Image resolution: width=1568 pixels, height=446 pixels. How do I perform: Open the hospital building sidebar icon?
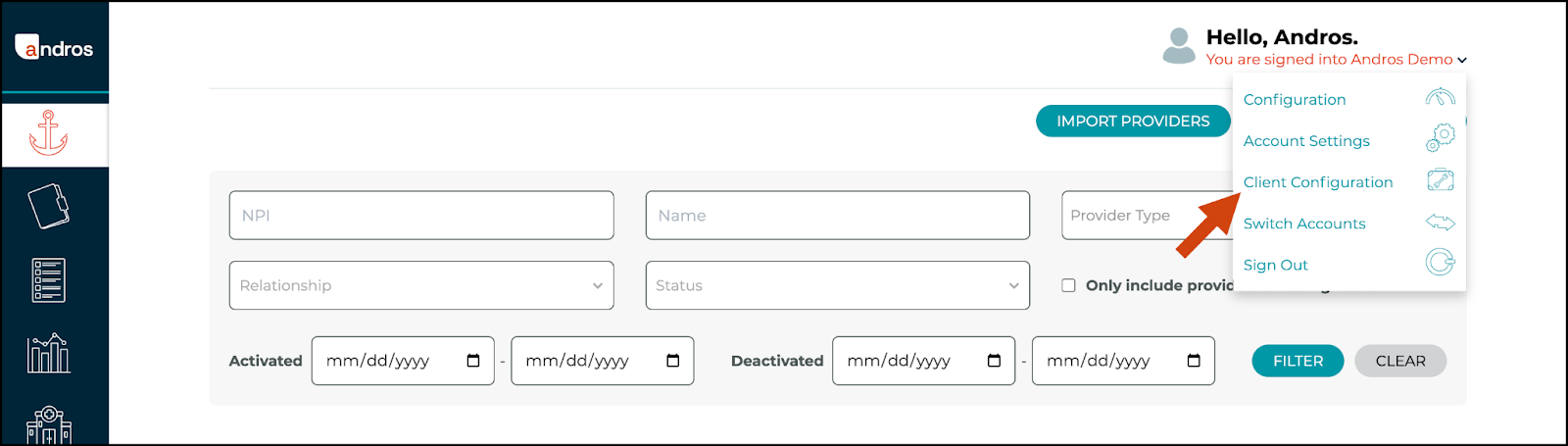(48, 425)
